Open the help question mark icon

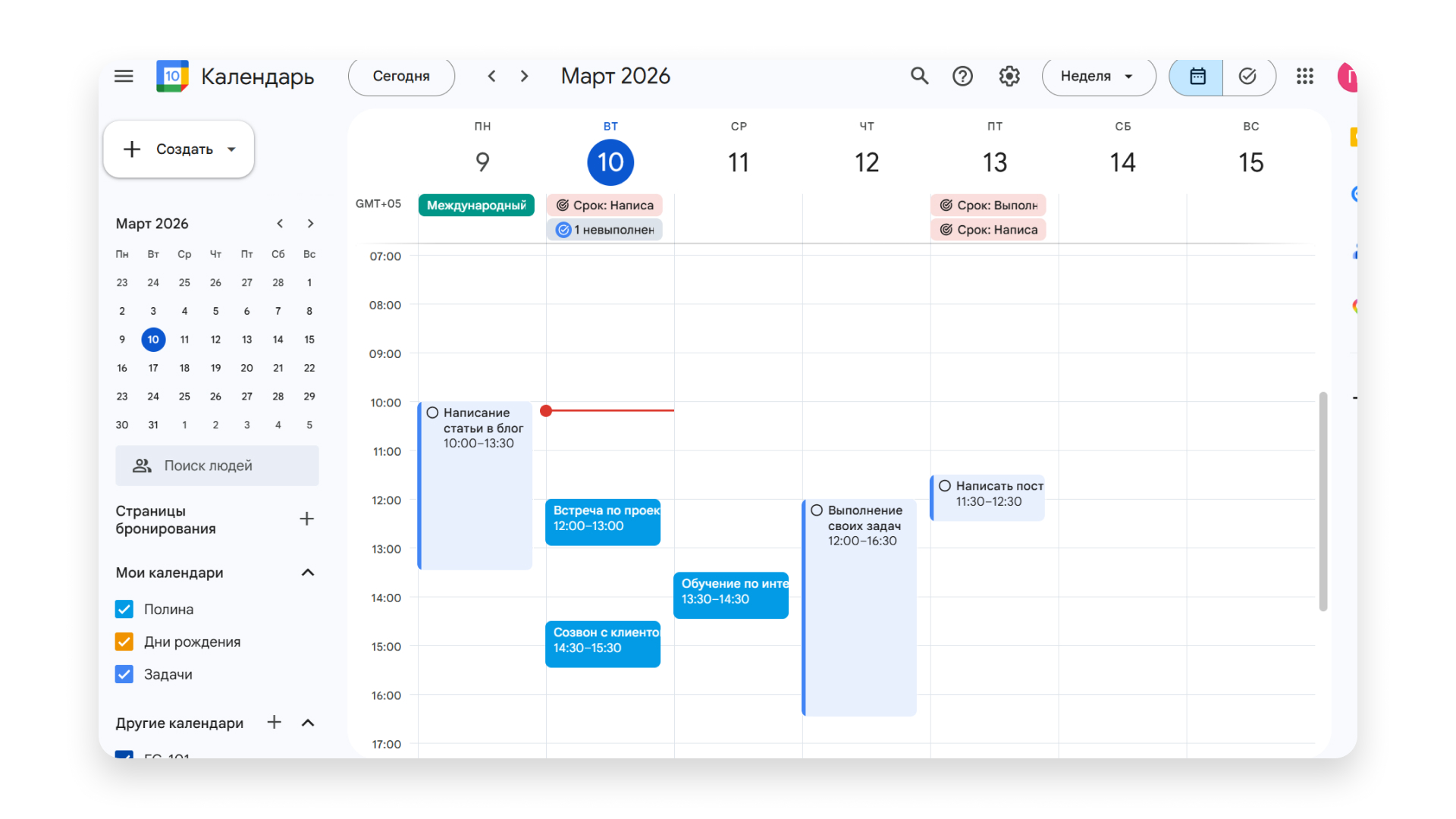[962, 76]
